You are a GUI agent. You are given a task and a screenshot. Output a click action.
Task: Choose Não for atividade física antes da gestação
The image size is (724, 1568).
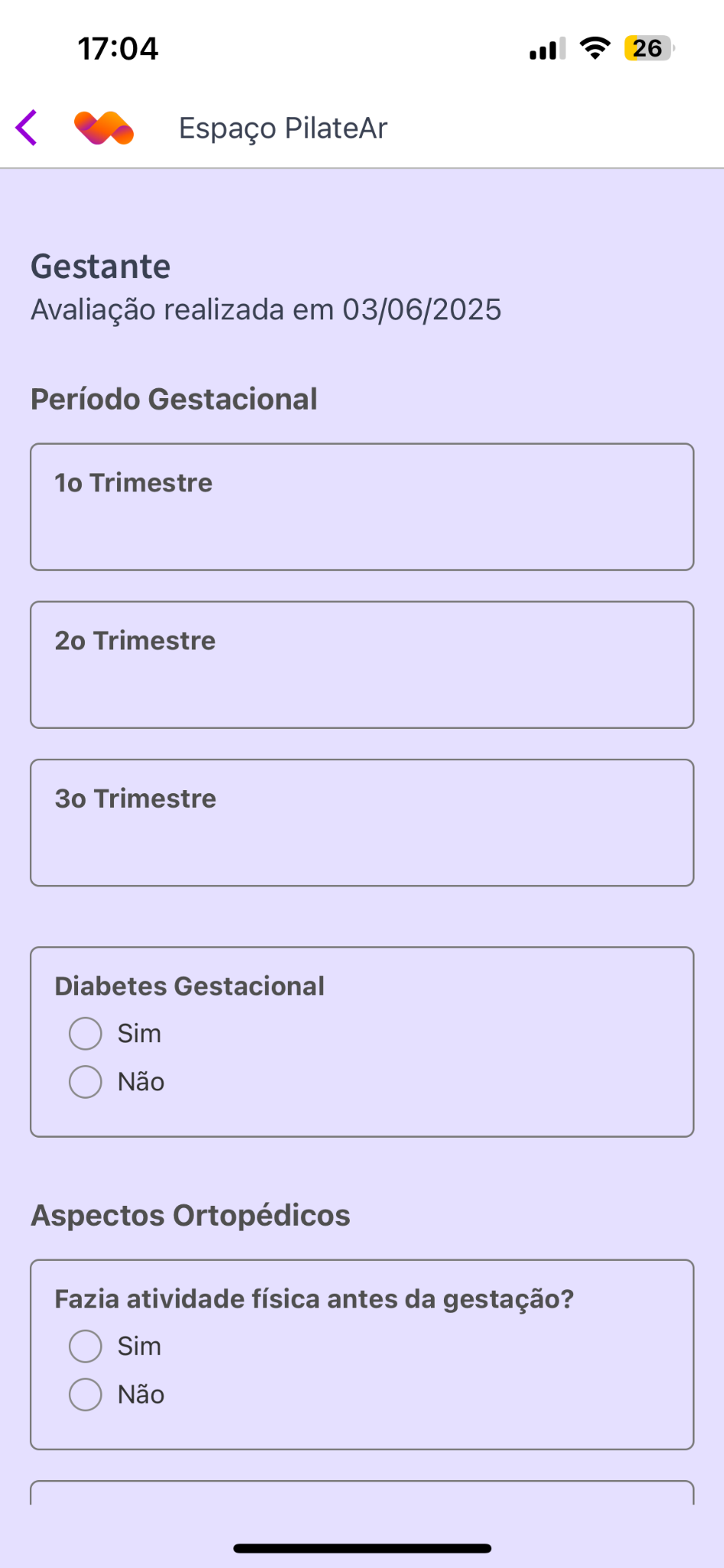[x=86, y=1394]
